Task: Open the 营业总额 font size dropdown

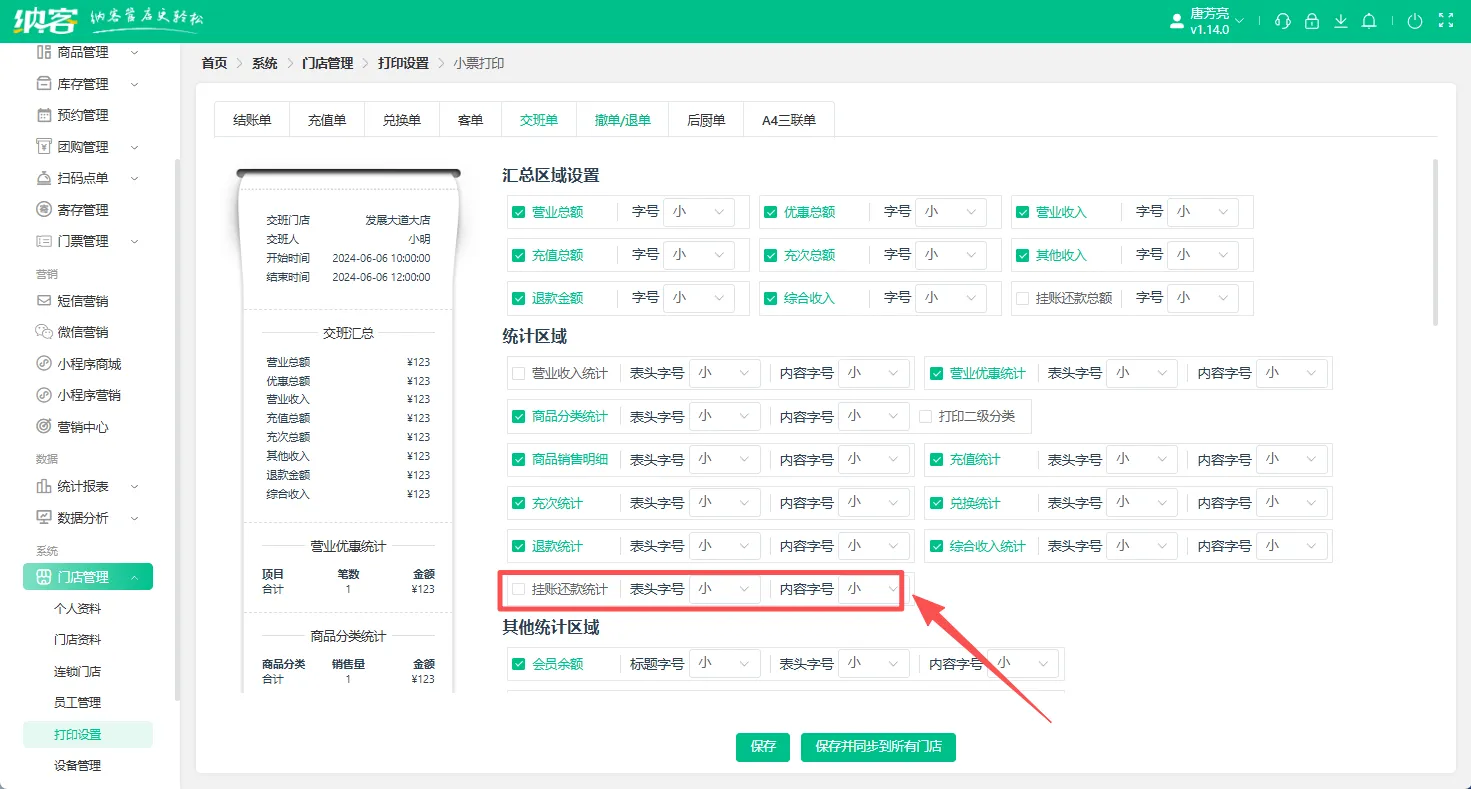Action: 699,211
